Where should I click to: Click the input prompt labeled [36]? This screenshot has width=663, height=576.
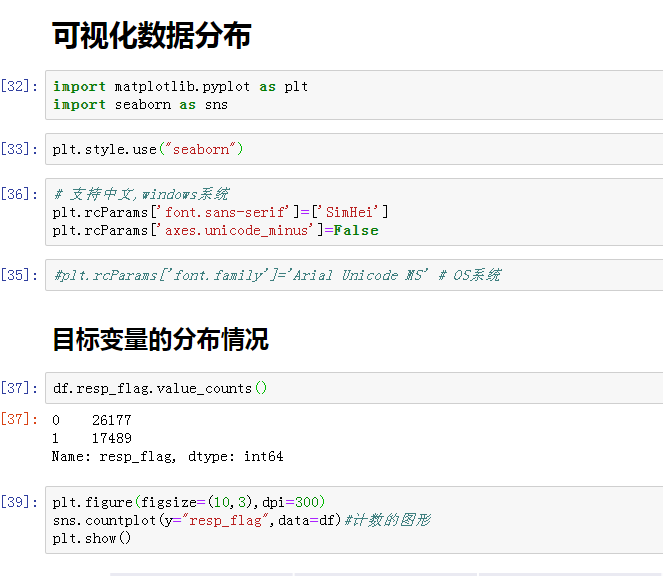[20, 194]
